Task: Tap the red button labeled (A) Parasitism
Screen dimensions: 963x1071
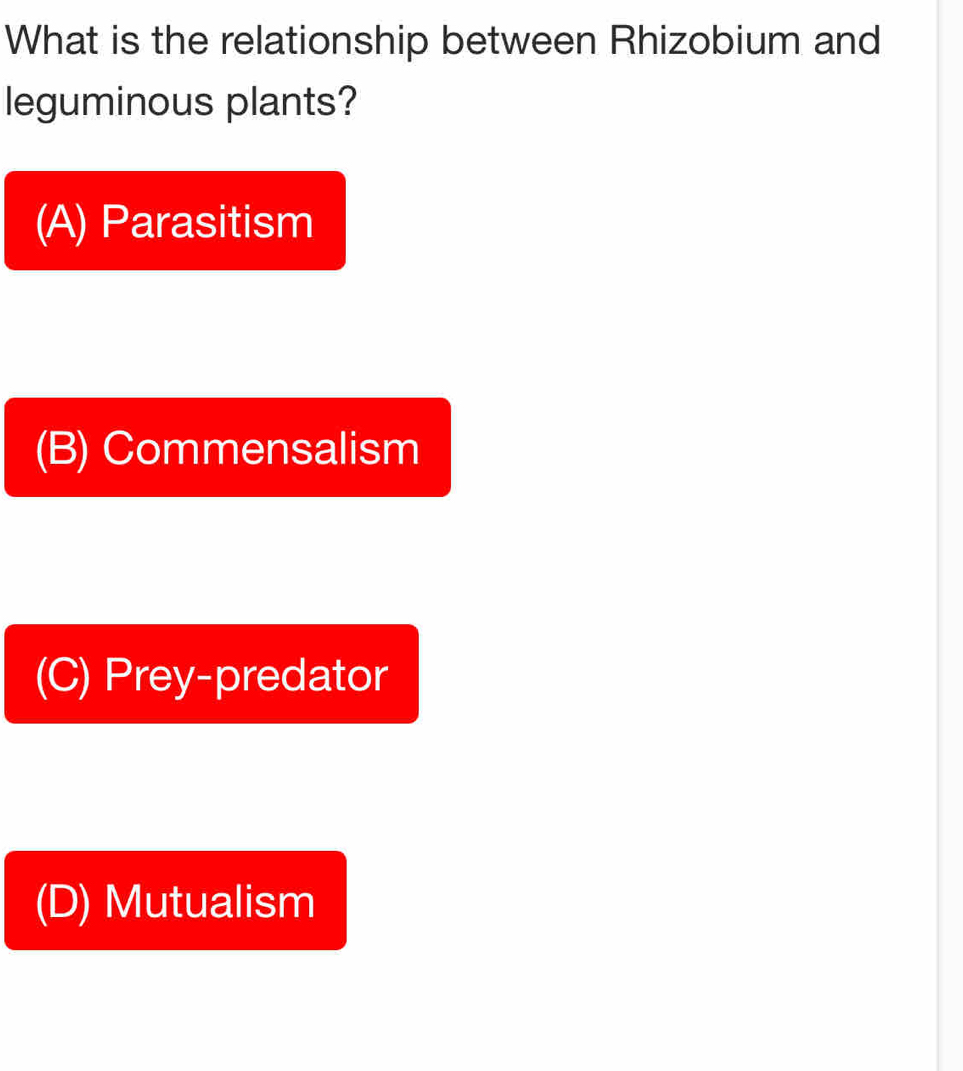Action: tap(175, 220)
